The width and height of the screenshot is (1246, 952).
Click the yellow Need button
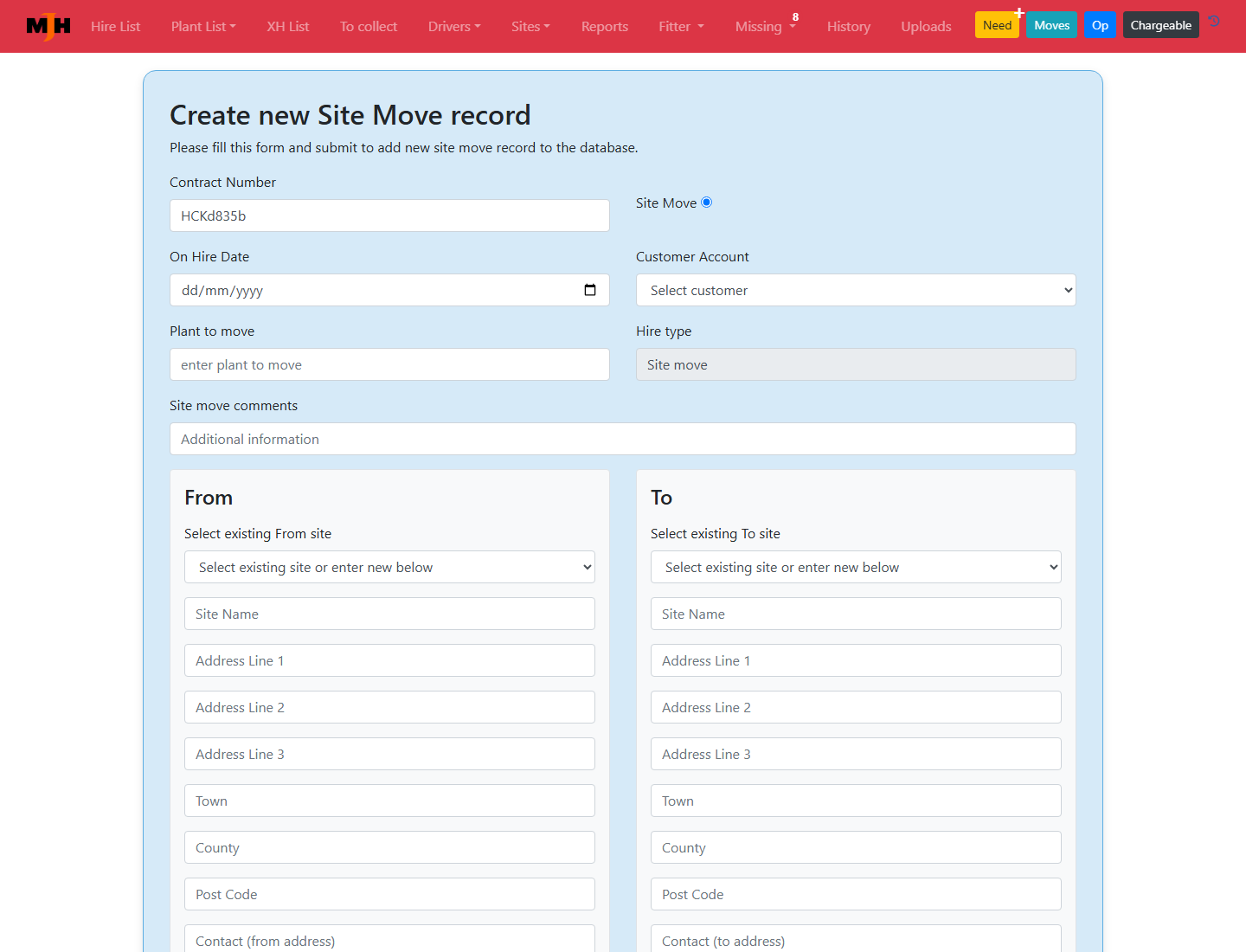tap(997, 25)
